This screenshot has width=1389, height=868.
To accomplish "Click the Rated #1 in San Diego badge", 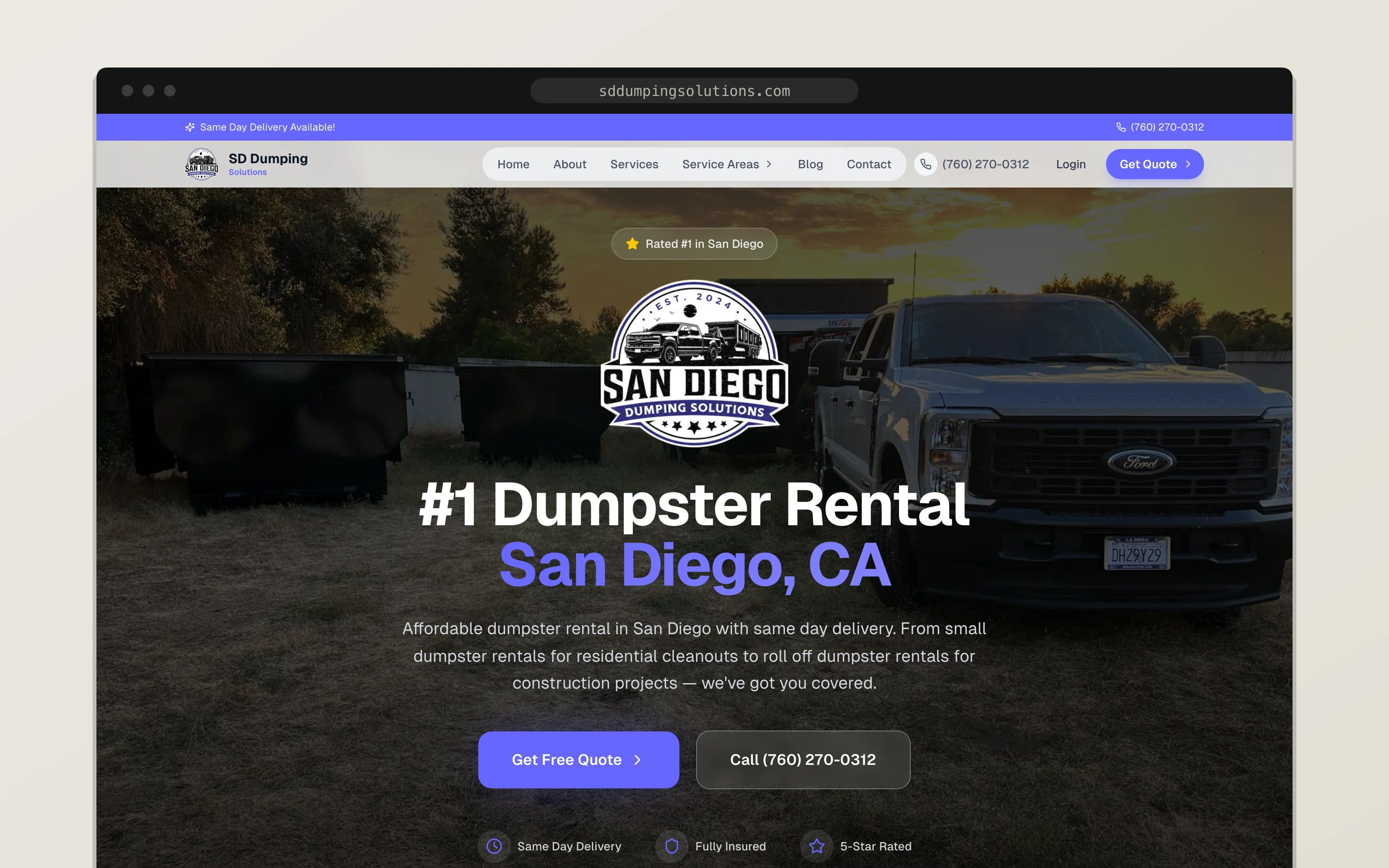I will (x=694, y=244).
